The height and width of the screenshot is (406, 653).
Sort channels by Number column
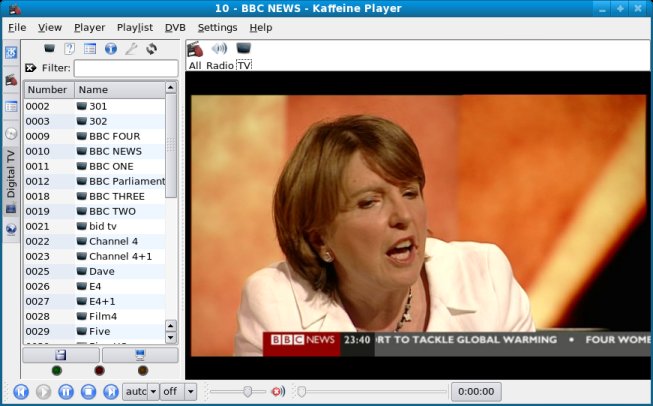point(49,90)
